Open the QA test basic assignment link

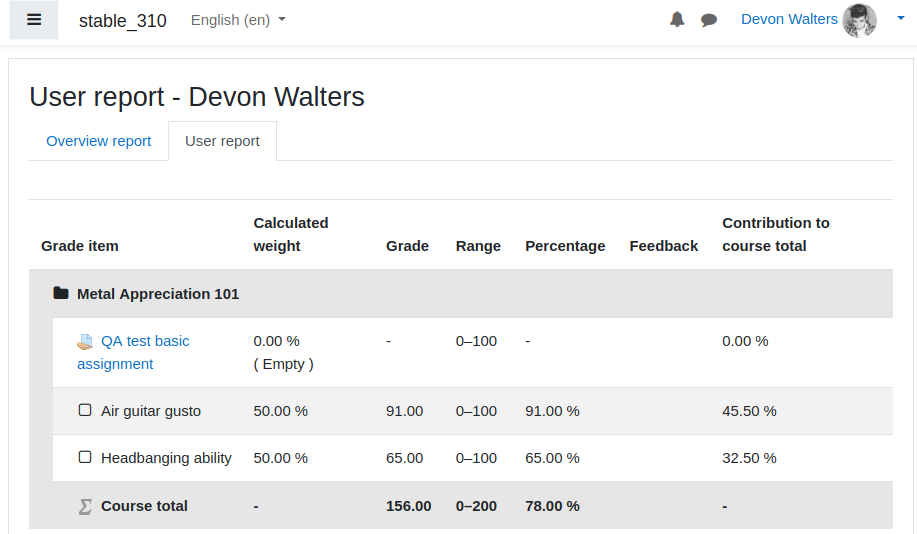coord(133,352)
